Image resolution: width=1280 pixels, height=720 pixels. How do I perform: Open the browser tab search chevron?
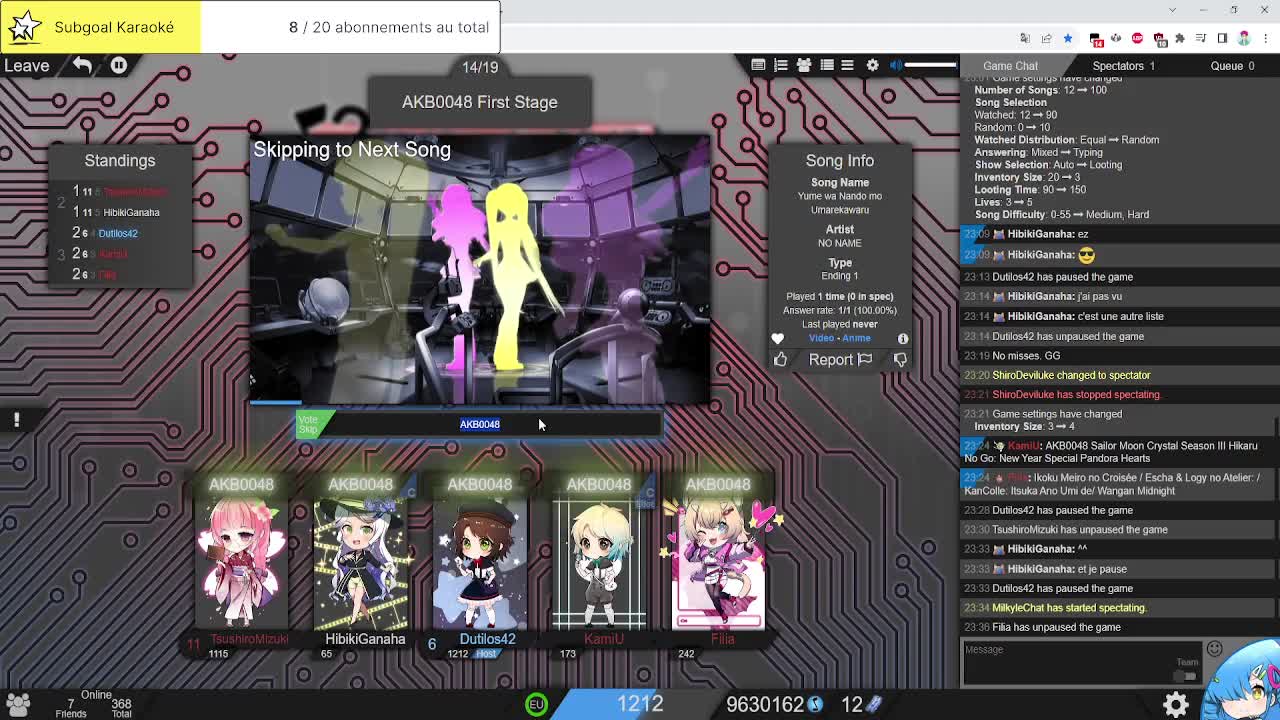click(x=1172, y=10)
